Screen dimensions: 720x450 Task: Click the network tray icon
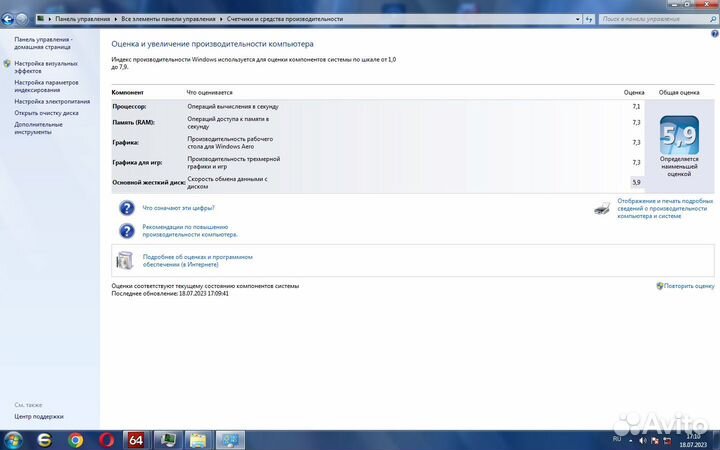pos(667,441)
